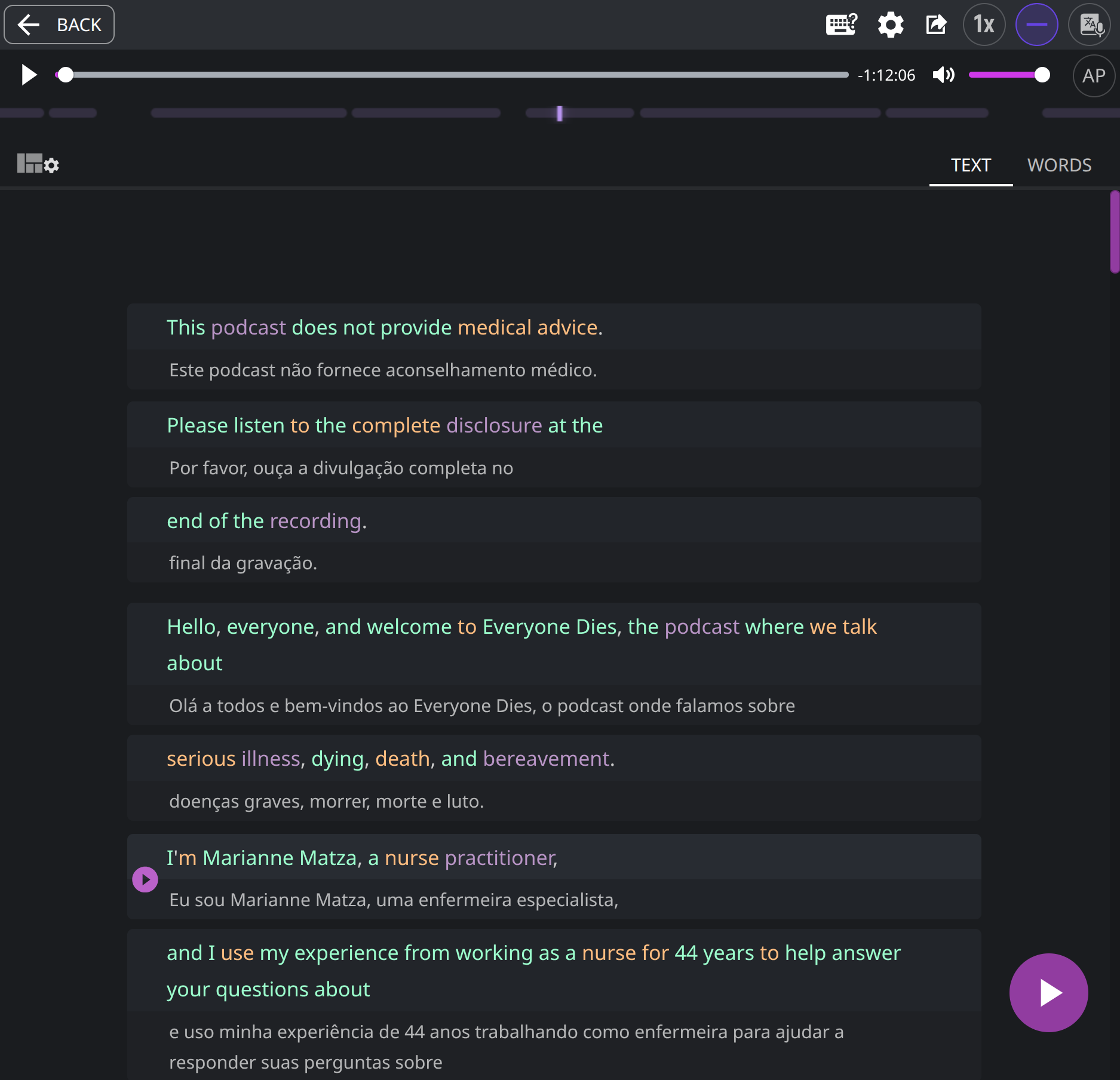
Task: Change playback speed 1x button
Action: [x=984, y=24]
